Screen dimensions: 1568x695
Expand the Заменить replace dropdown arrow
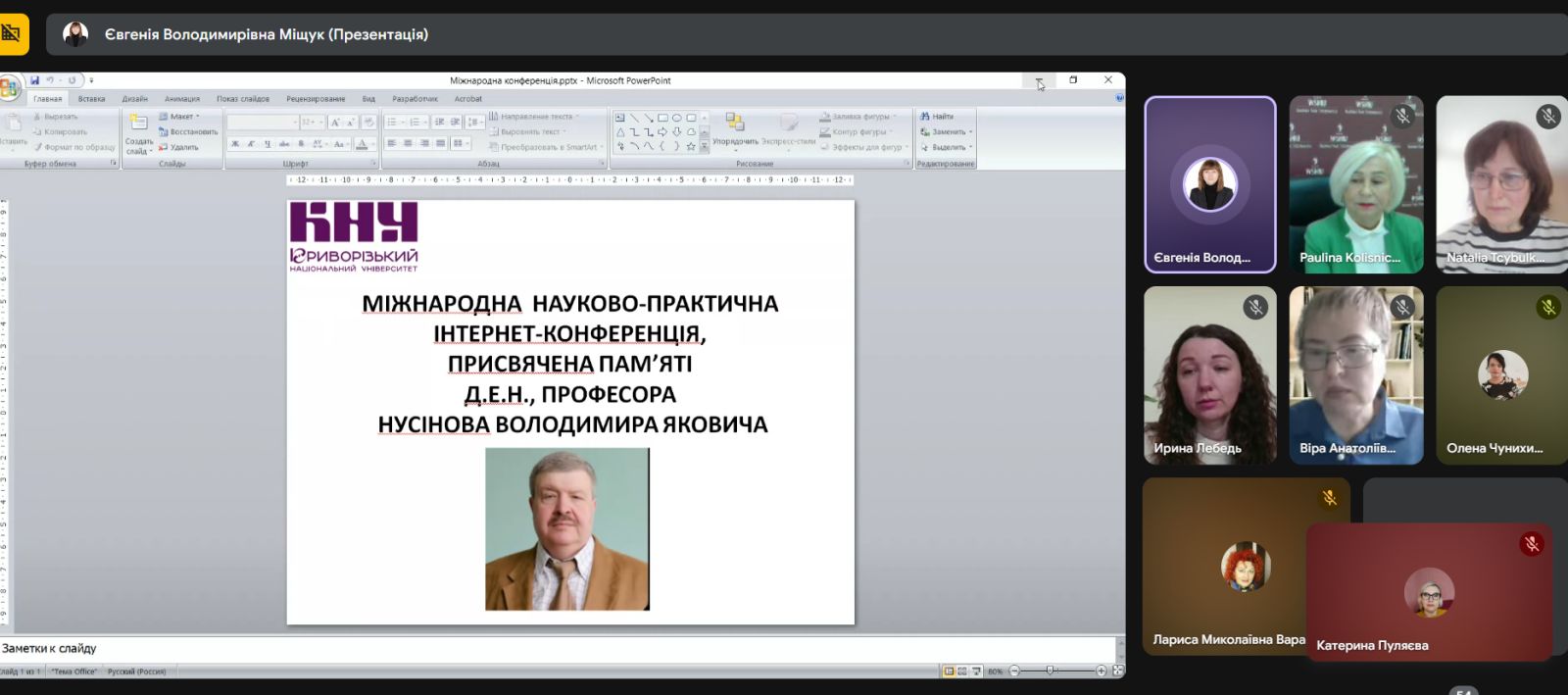(971, 132)
